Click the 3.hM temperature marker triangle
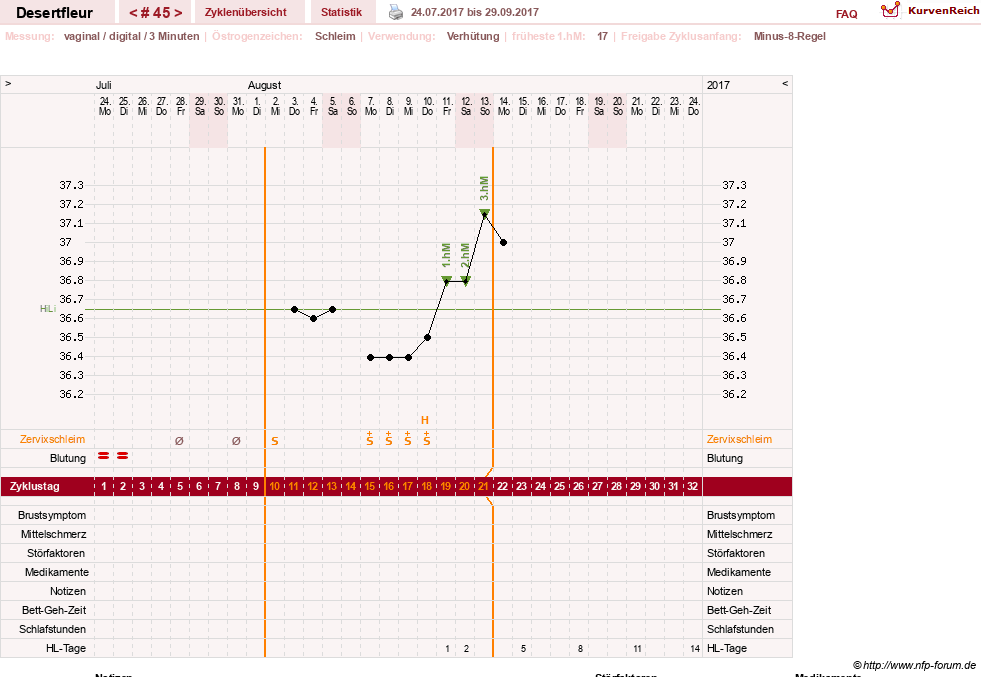Screen dimensions: 981x677 point(485,213)
